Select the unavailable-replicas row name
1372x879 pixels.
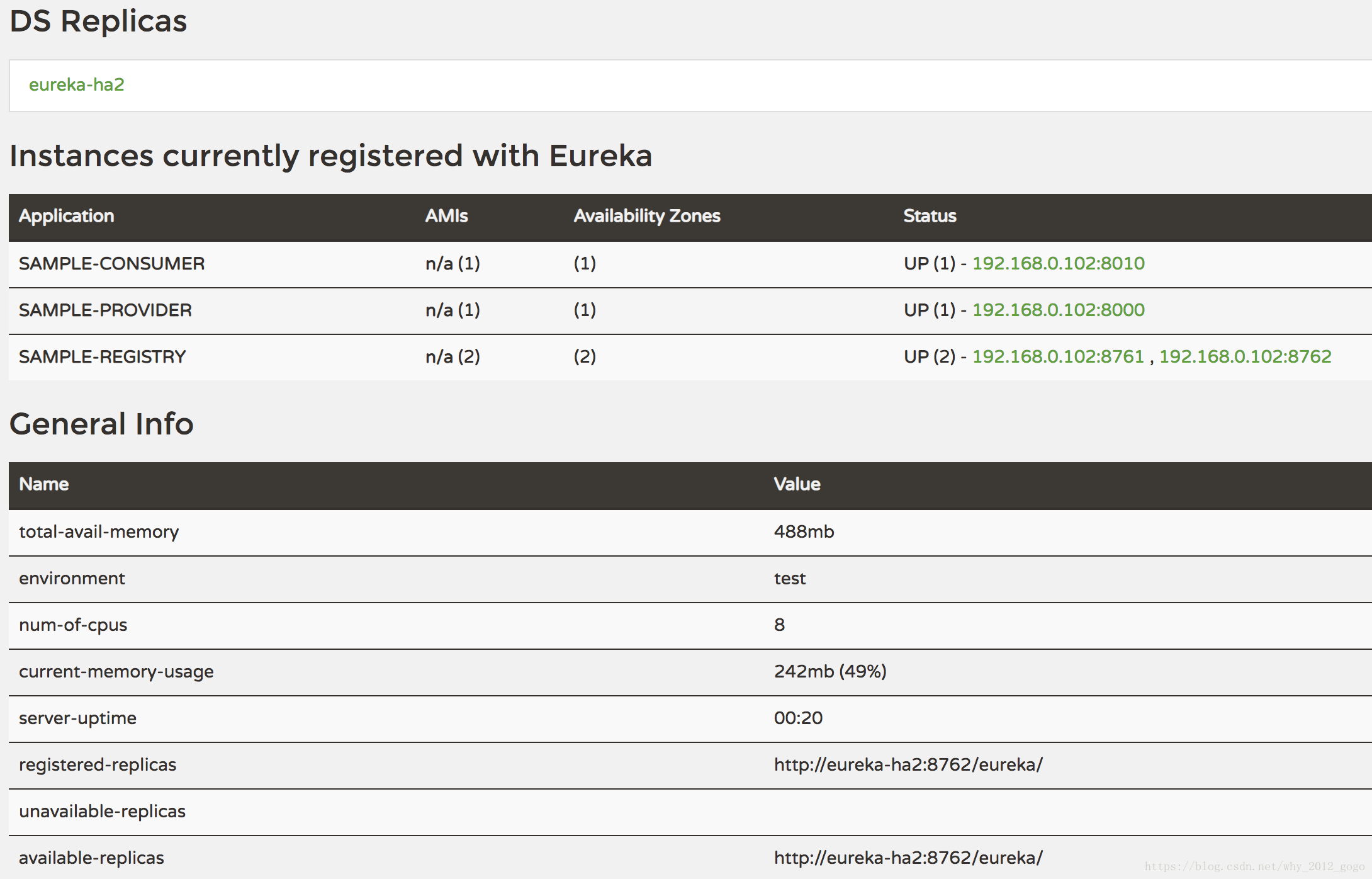102,812
